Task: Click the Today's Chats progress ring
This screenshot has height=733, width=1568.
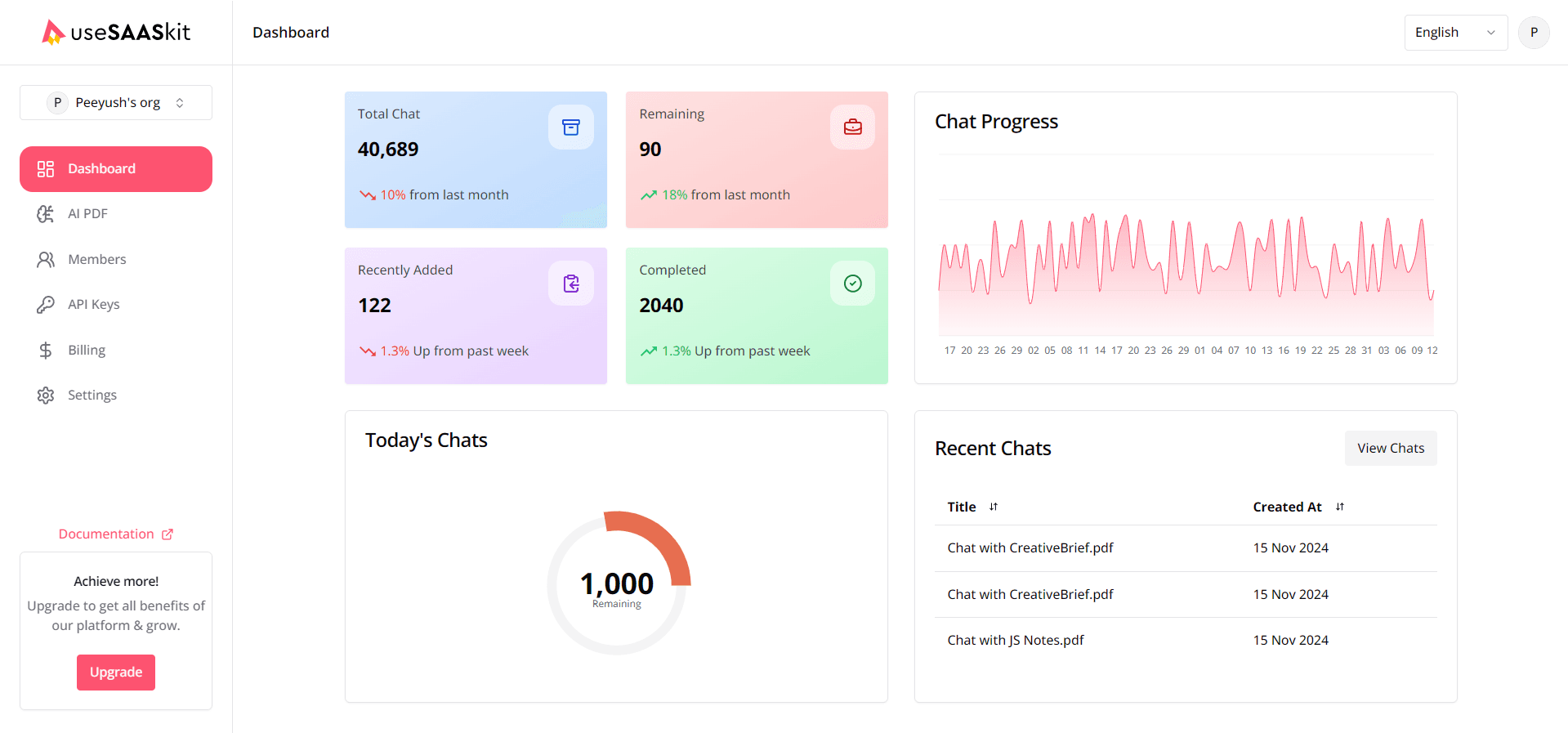Action: pyautogui.click(x=618, y=583)
